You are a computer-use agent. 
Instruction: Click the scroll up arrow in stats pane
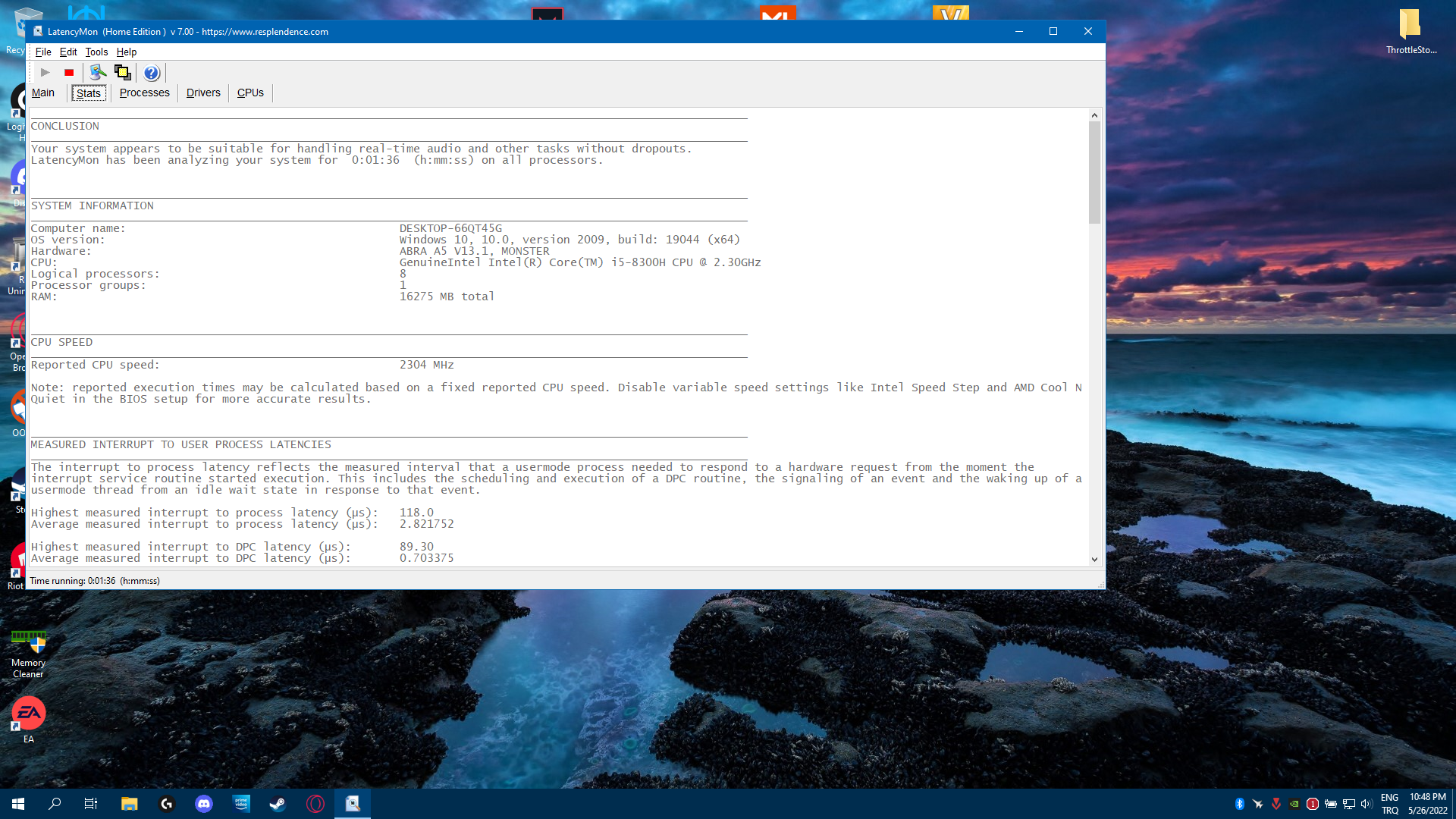(x=1094, y=115)
